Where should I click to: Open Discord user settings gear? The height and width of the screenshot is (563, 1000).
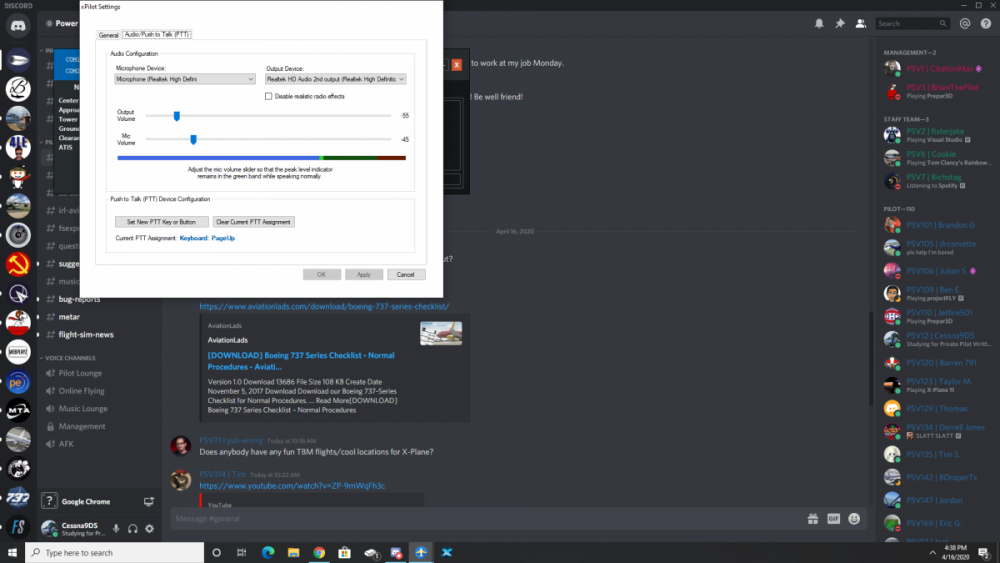[149, 529]
